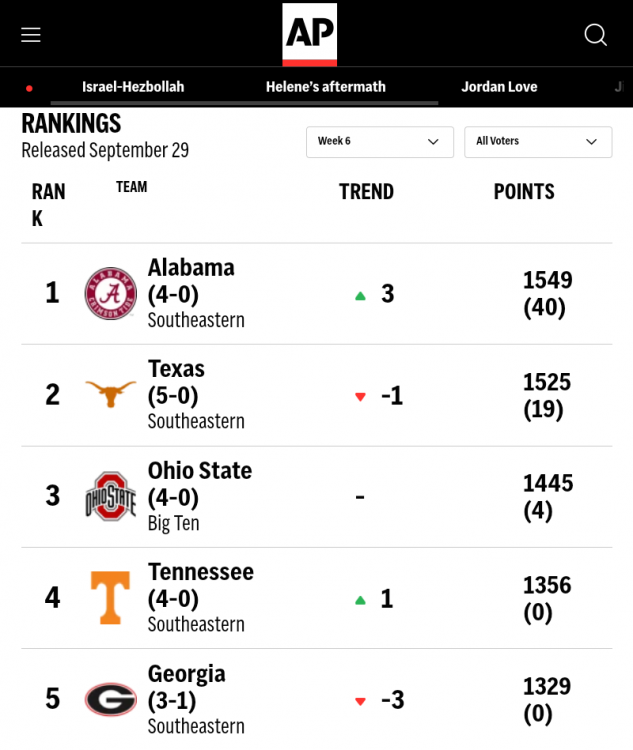Click the Texas Longhorns logo
The height and width of the screenshot is (750, 633).
pyautogui.click(x=110, y=395)
